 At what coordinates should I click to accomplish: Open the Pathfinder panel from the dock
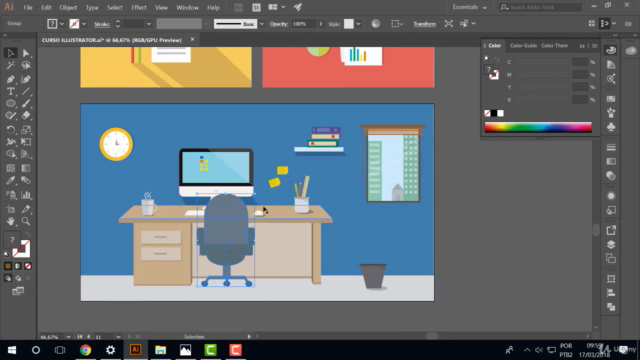(x=611, y=307)
